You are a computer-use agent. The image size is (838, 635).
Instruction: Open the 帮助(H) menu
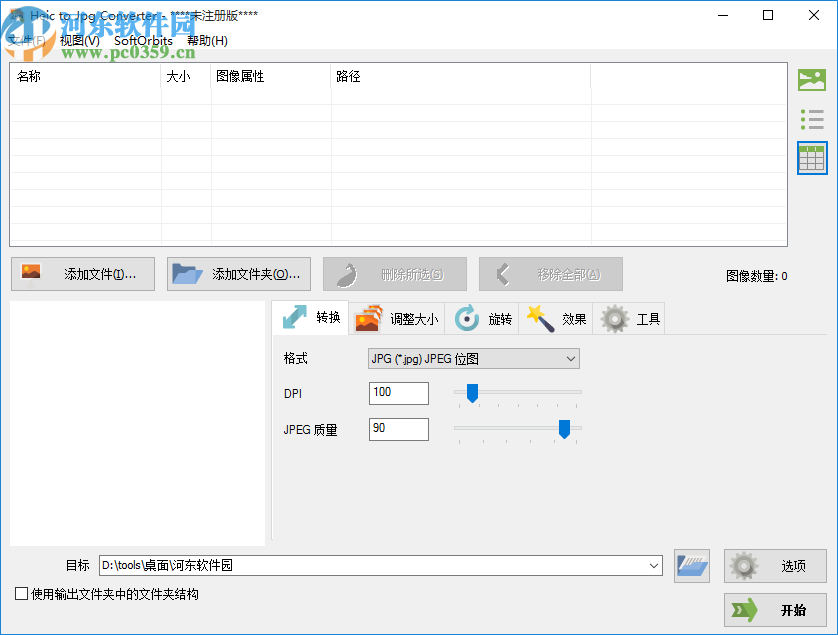point(206,39)
